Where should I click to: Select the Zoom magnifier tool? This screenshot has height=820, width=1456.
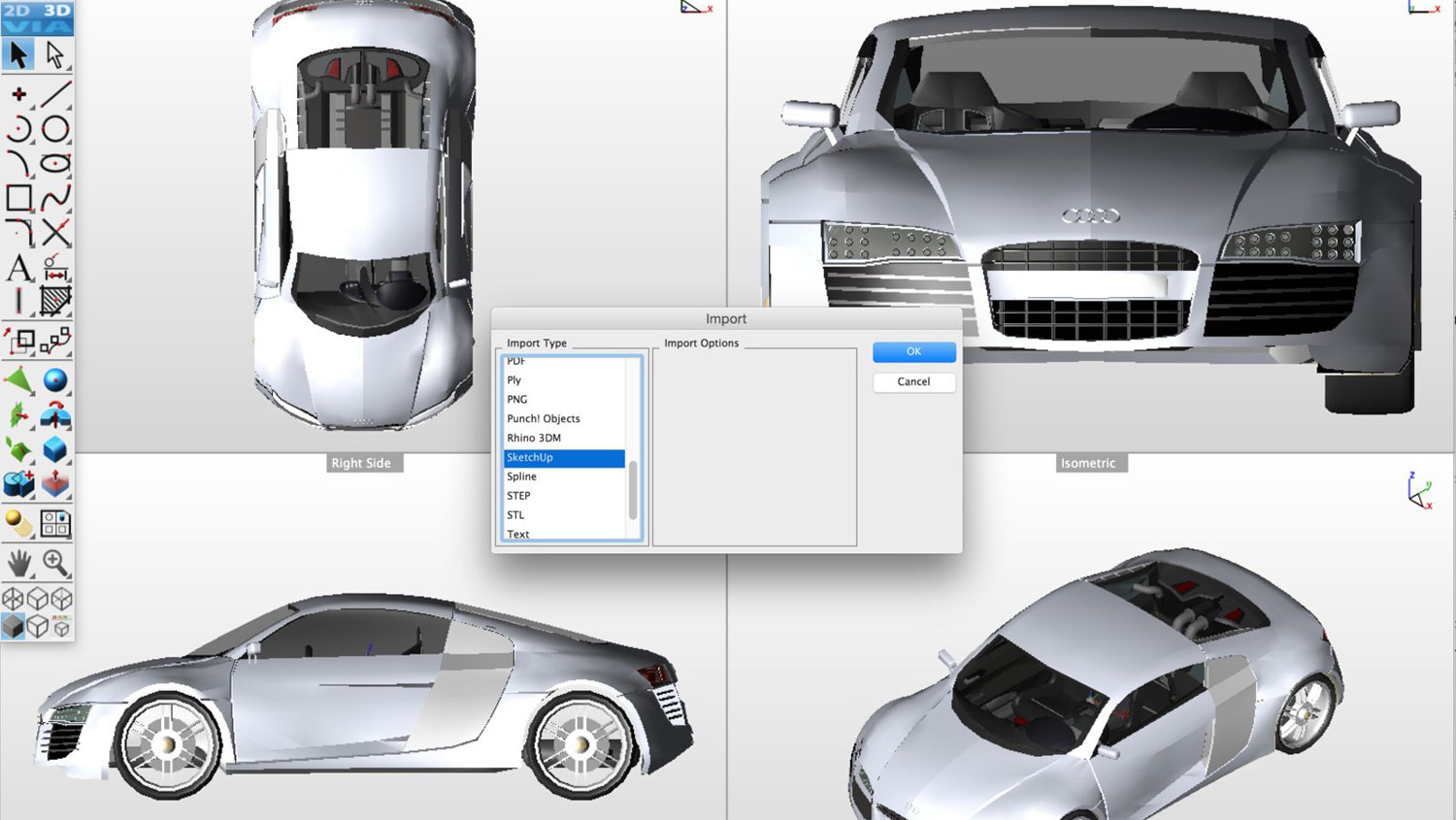click(x=55, y=563)
